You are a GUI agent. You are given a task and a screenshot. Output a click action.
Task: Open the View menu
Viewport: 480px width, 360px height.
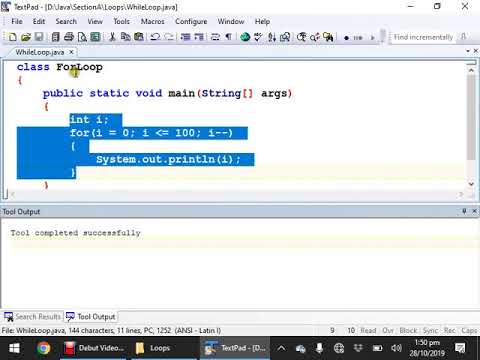[95, 21]
